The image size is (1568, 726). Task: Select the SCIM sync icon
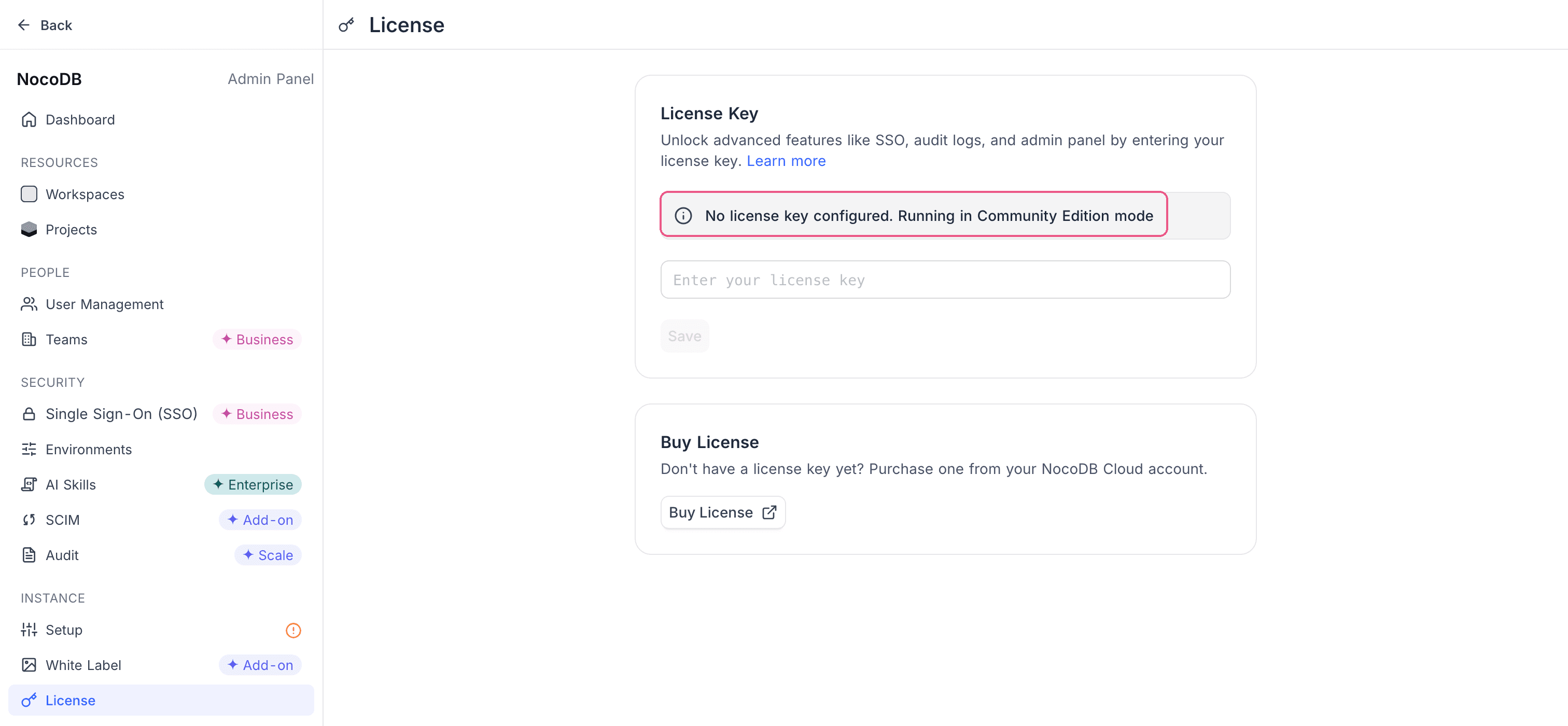tap(29, 520)
